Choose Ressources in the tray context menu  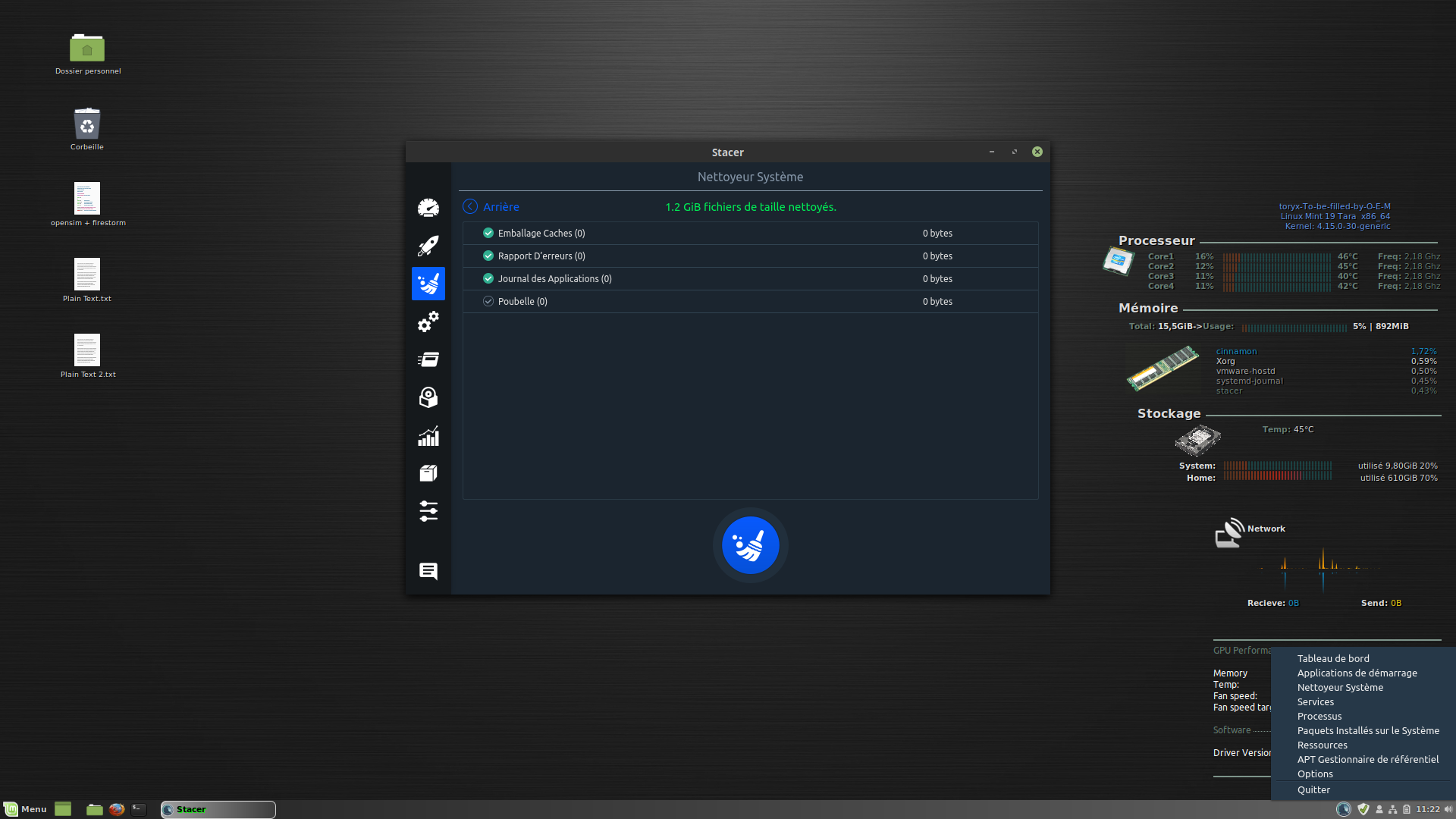point(1322,745)
